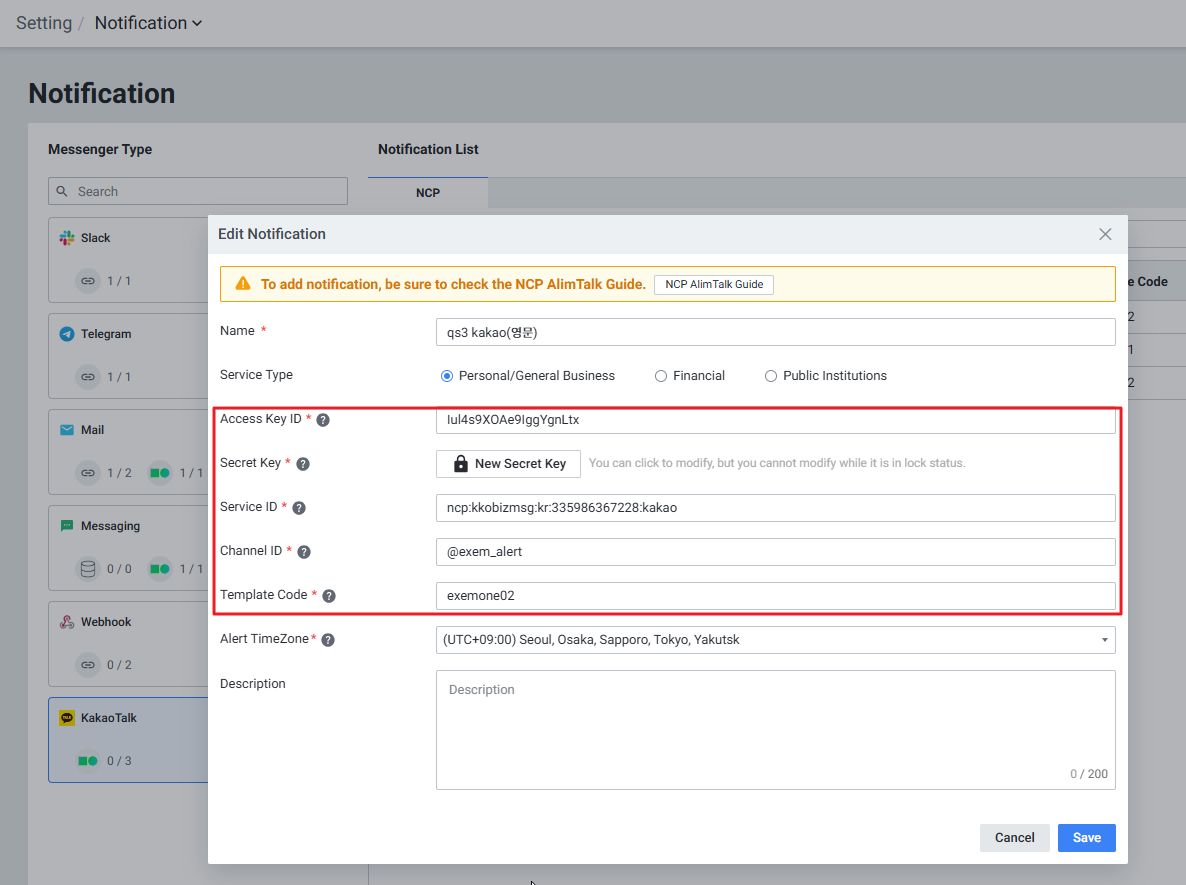This screenshot has width=1186, height=885.
Task: Click the help icon next to Secret Key
Action: (303, 464)
